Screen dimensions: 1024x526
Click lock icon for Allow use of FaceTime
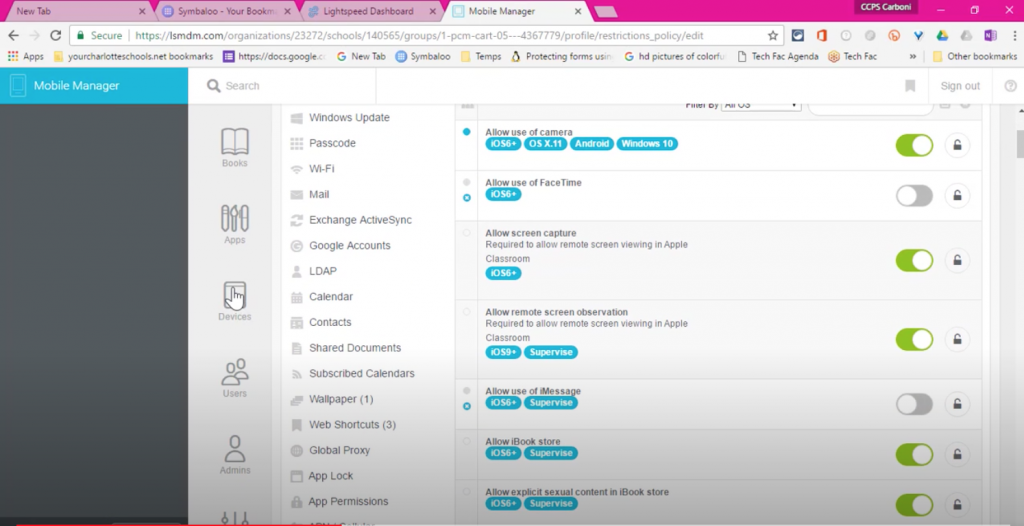click(957, 195)
